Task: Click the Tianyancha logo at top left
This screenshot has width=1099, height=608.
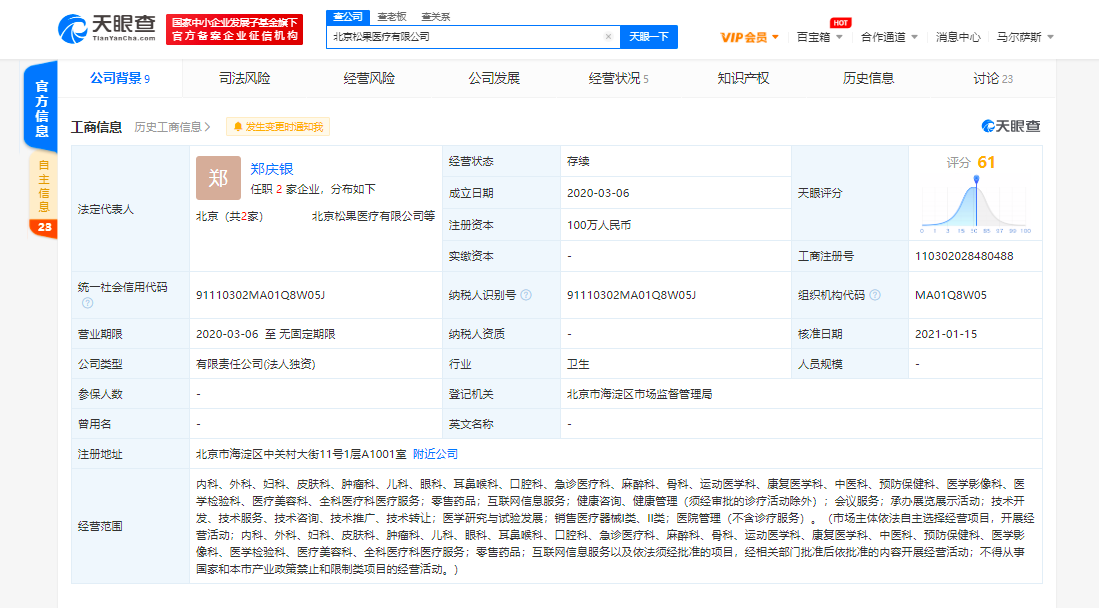Action: 106,28
